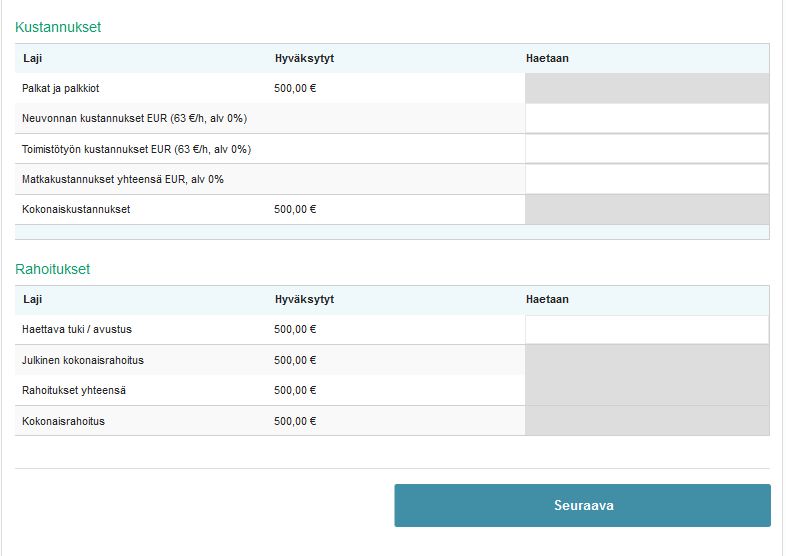Screen dimensions: 786x556
Task: Click the Rahoitukset section heading
Action: click(x=53, y=269)
